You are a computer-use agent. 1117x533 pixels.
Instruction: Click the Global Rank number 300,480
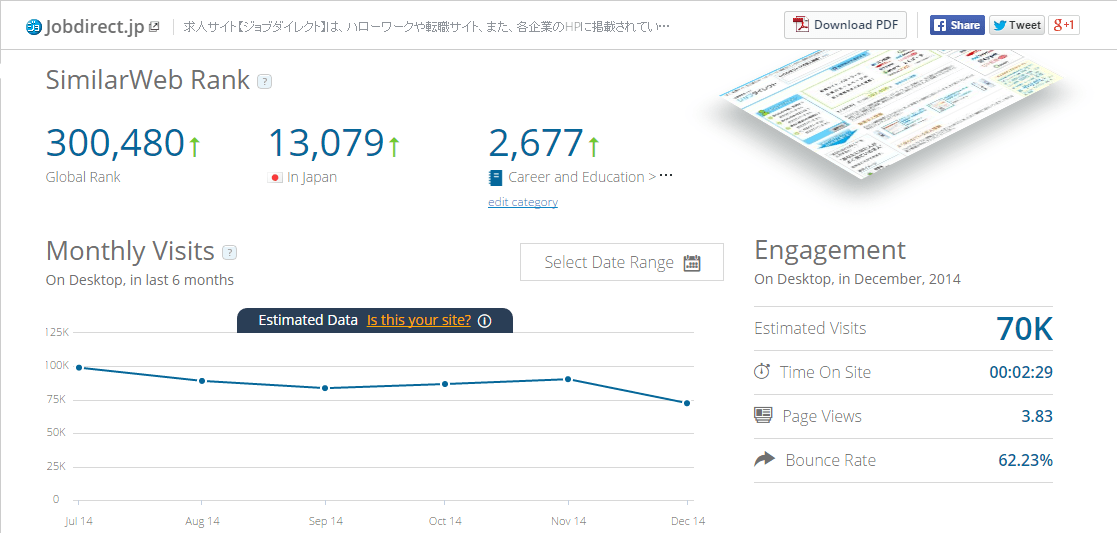pos(115,143)
